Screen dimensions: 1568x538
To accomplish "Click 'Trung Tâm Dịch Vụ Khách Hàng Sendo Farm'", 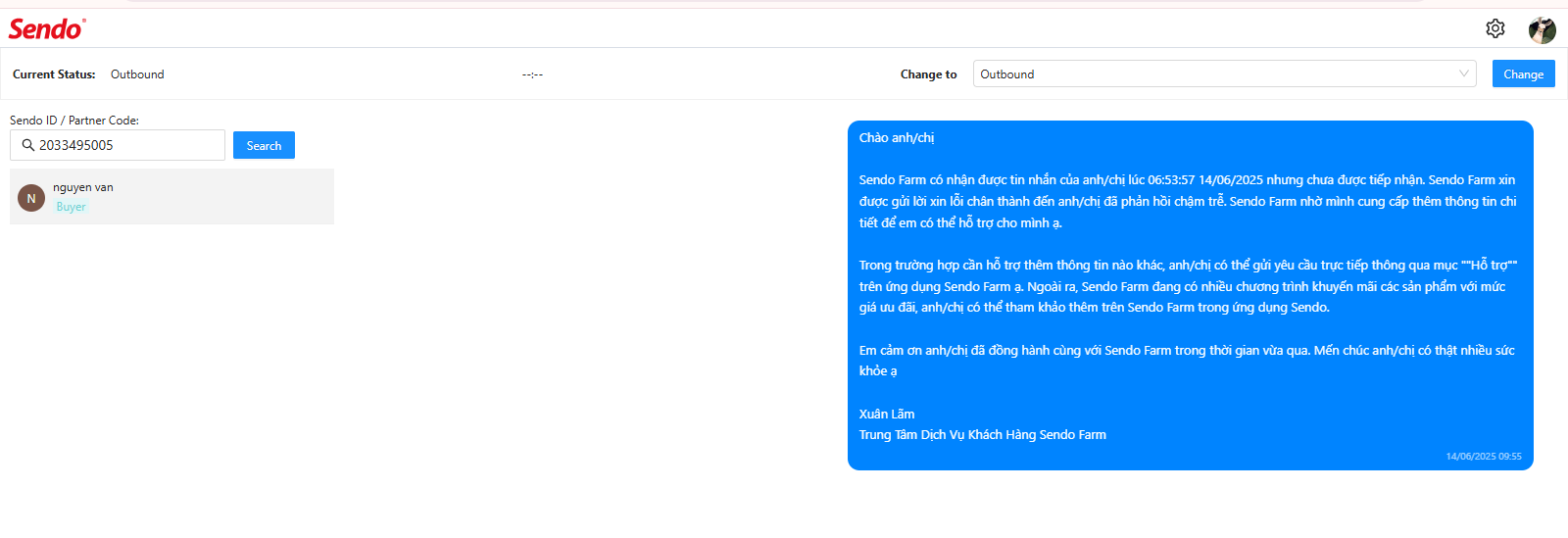I will tap(982, 435).
